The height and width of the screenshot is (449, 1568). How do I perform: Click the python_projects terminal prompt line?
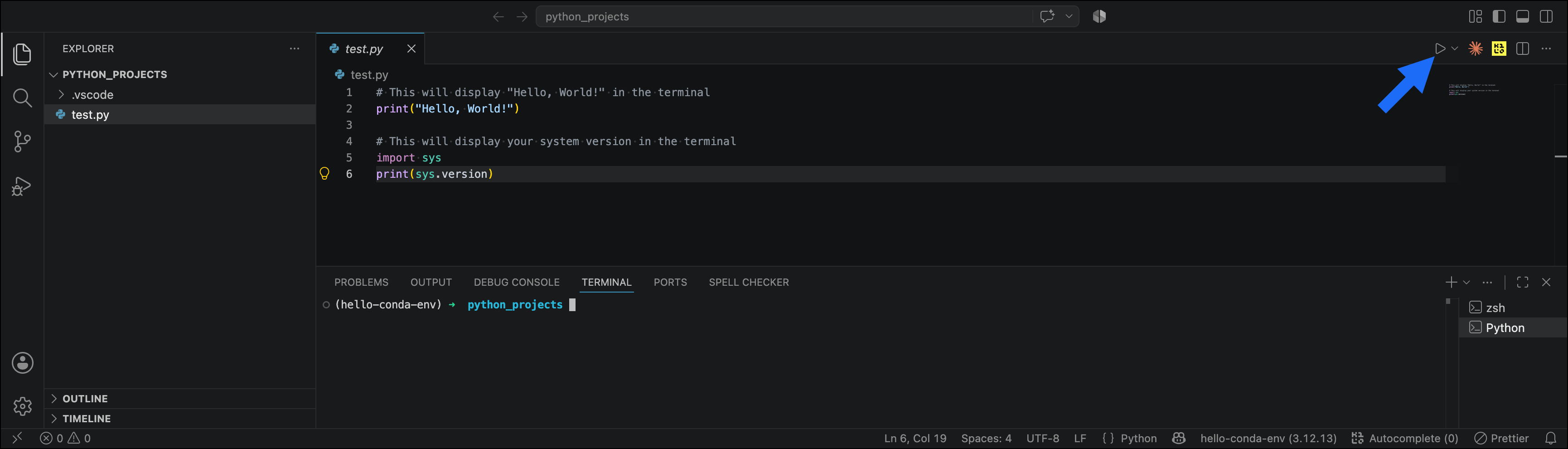click(449, 305)
